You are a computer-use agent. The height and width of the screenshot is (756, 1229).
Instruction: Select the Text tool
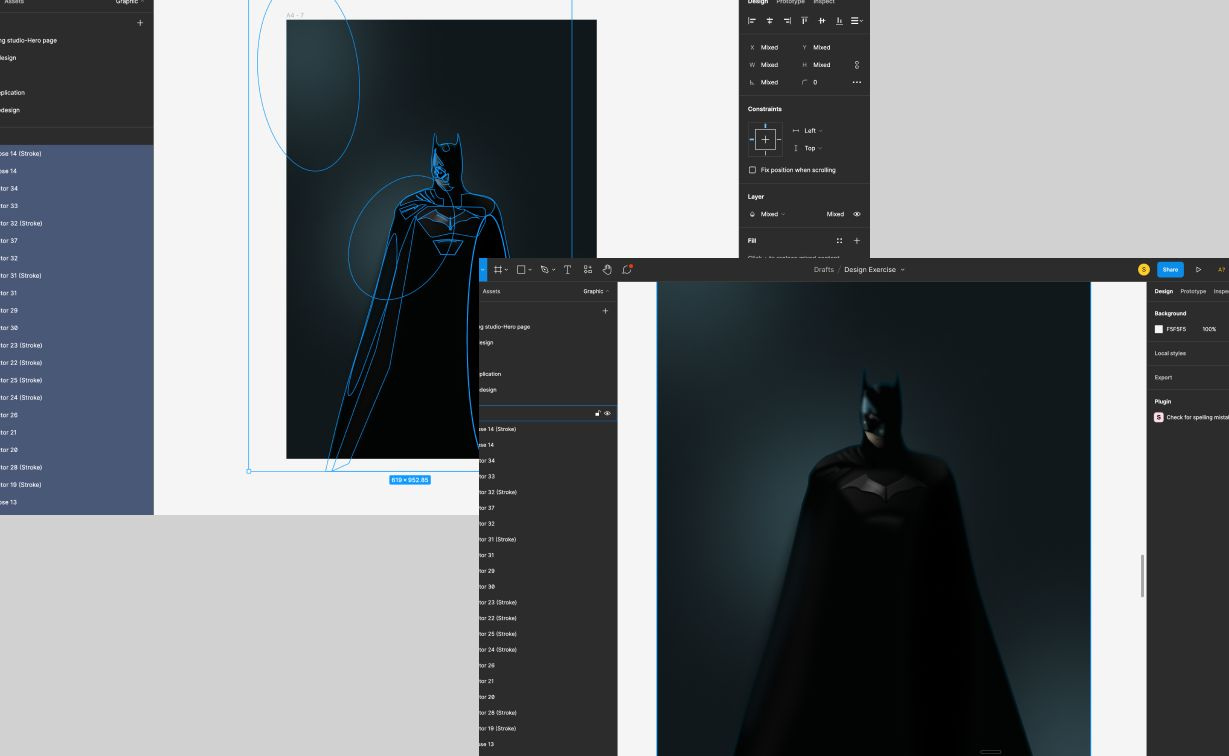coord(566,269)
